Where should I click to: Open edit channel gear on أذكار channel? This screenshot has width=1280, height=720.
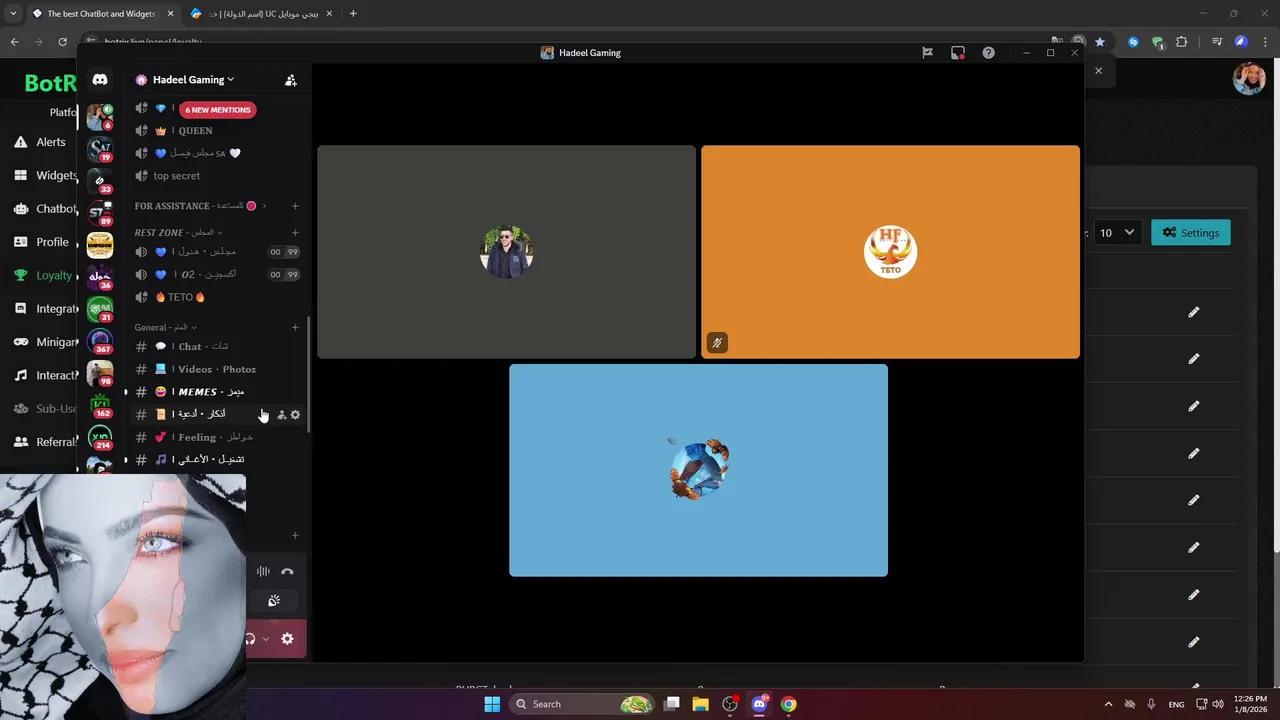click(x=295, y=414)
